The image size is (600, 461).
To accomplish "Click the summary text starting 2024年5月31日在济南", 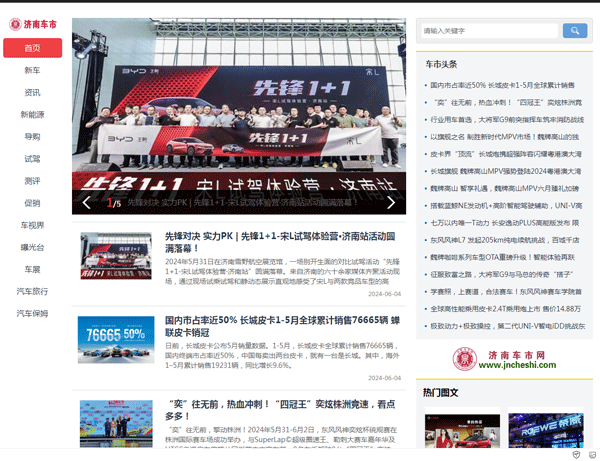I will (282, 272).
